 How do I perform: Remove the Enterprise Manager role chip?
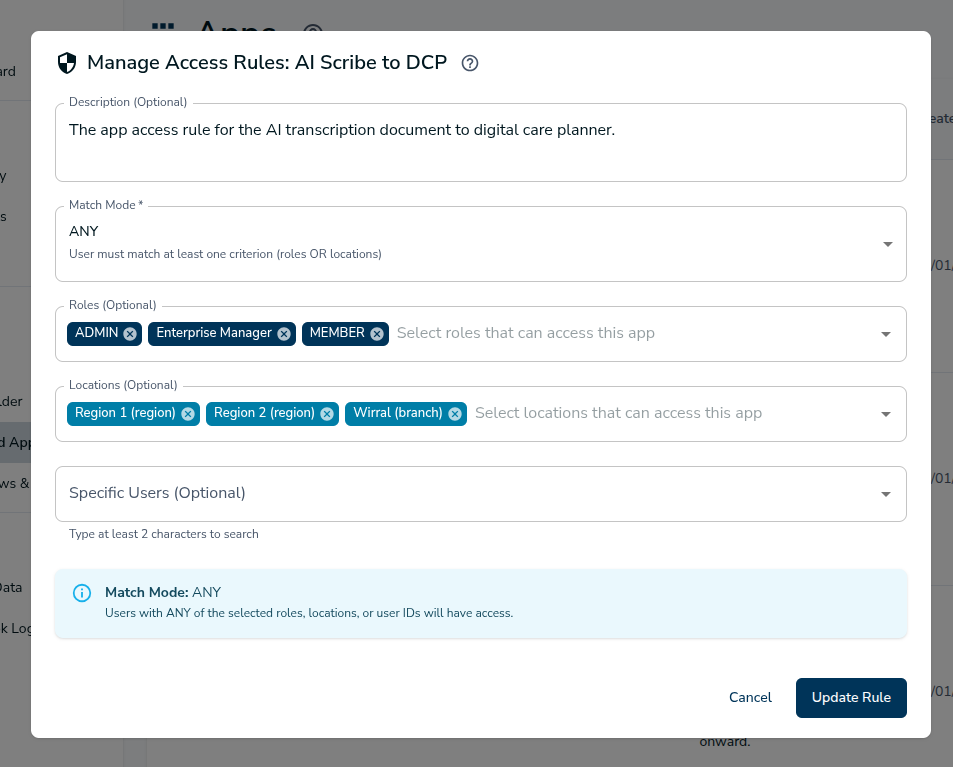[283, 333]
